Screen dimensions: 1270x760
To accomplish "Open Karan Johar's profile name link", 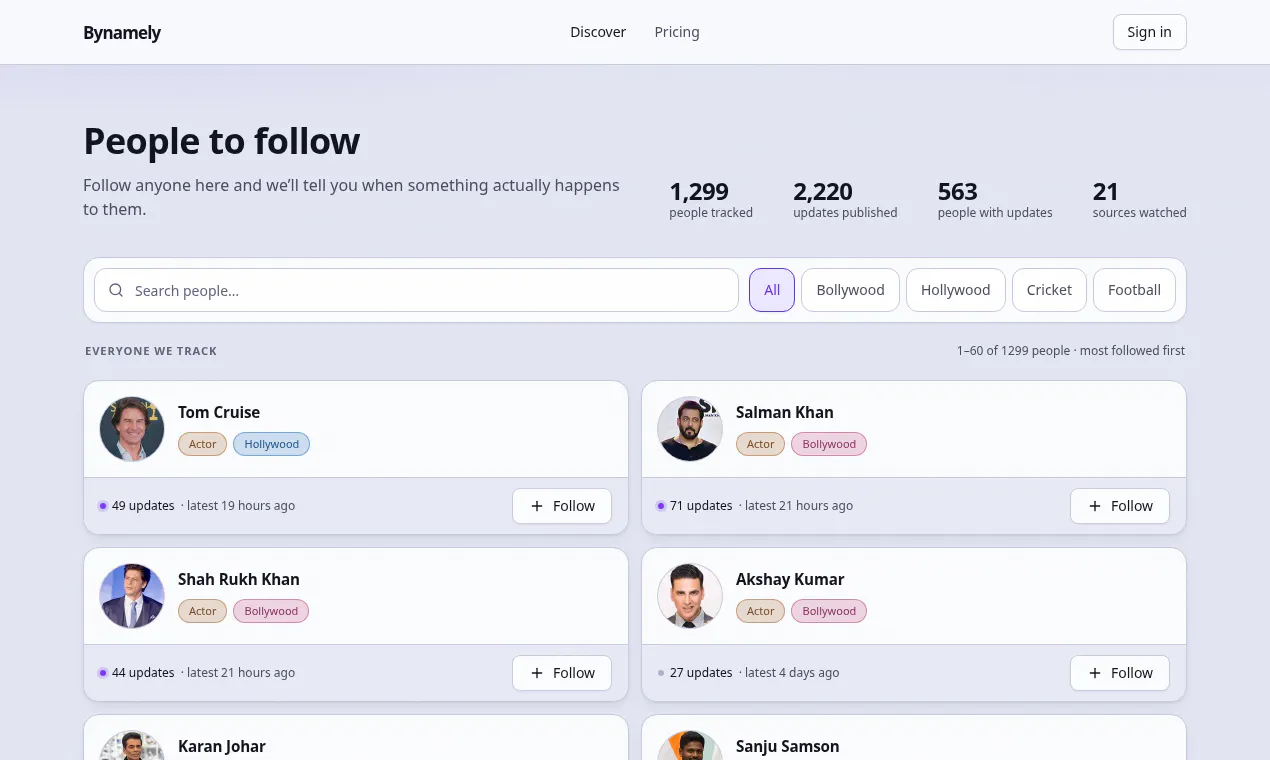I will pos(222,746).
